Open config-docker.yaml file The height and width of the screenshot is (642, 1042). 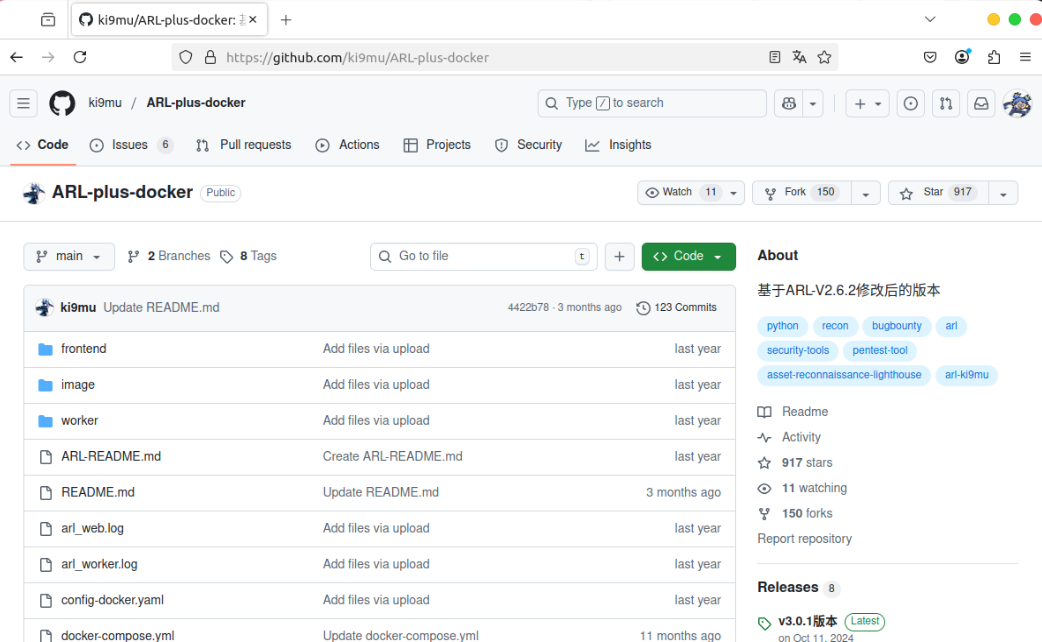tap(112, 600)
